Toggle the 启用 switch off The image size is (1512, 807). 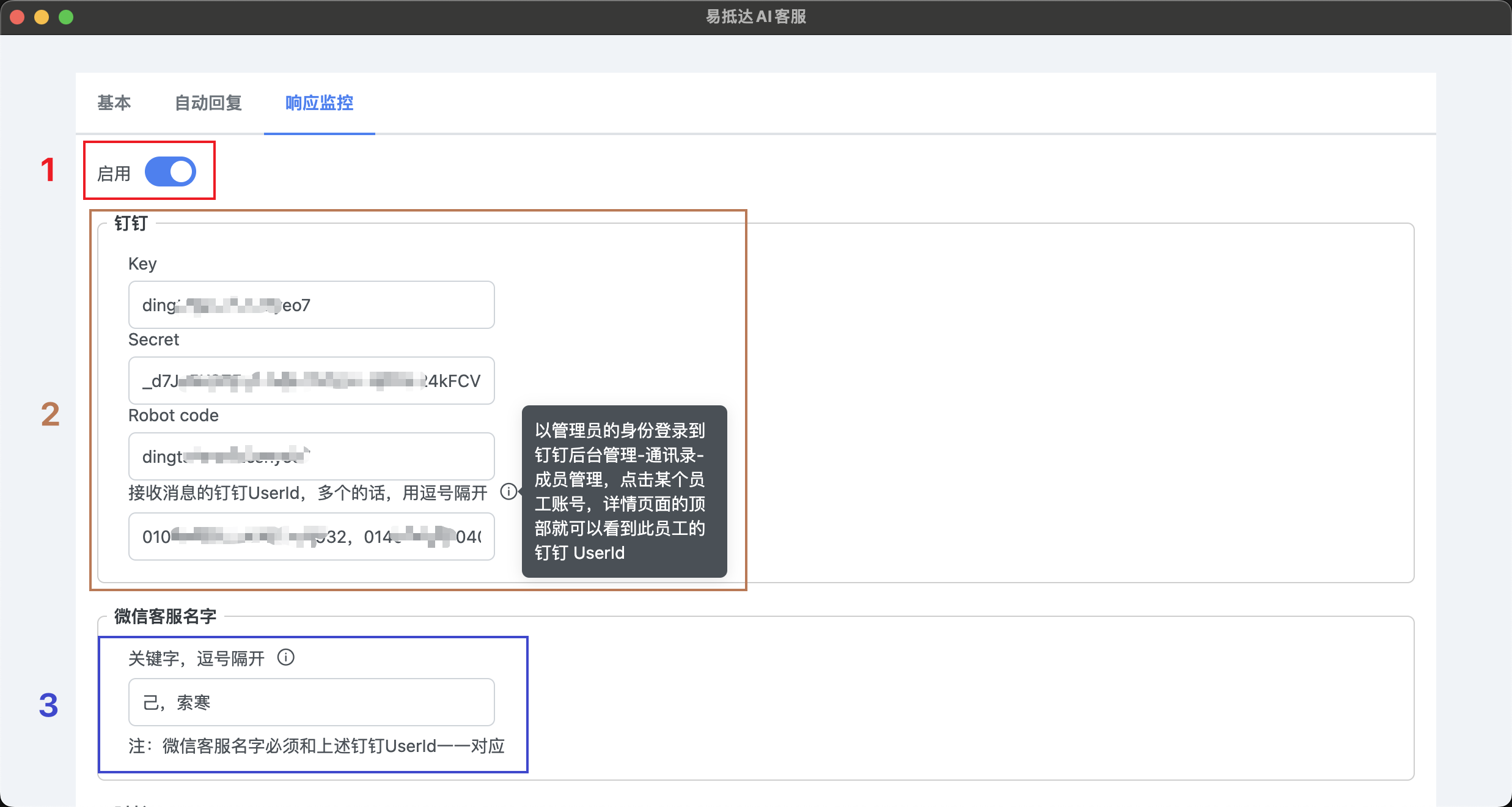tap(170, 172)
